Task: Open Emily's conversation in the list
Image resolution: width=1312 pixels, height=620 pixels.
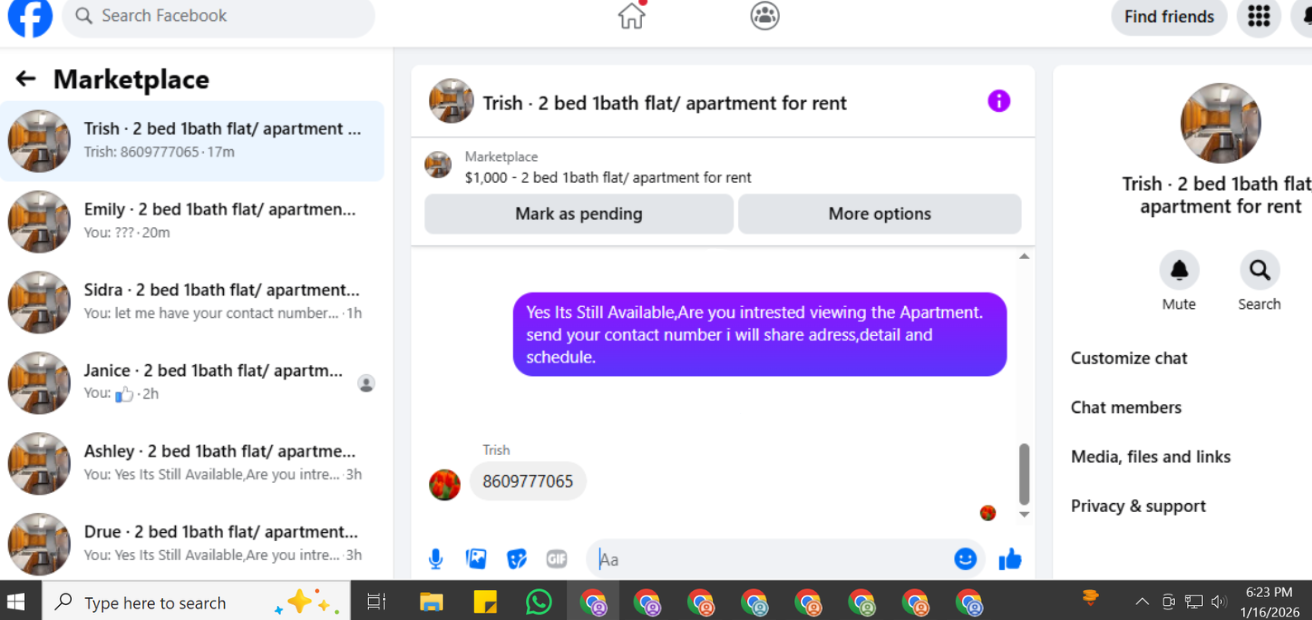Action: (x=192, y=221)
